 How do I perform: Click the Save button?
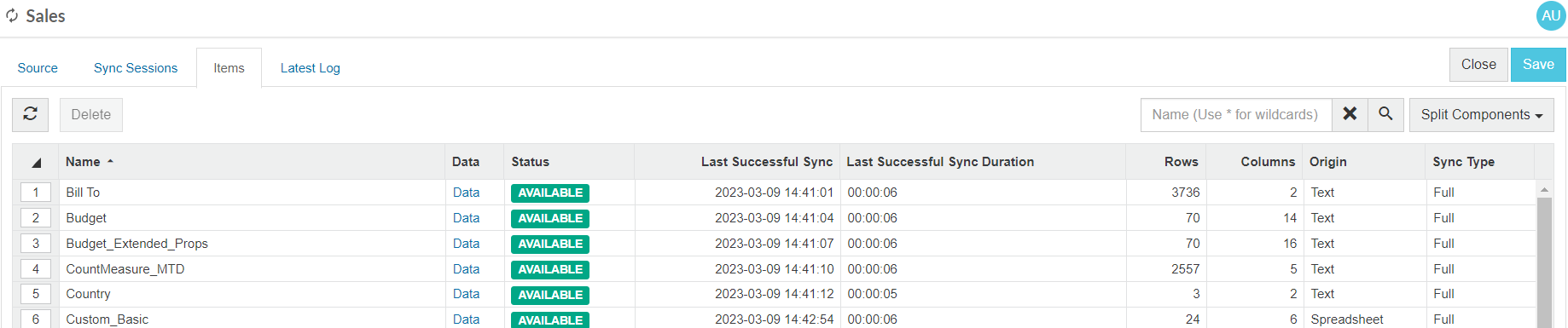tap(1538, 65)
